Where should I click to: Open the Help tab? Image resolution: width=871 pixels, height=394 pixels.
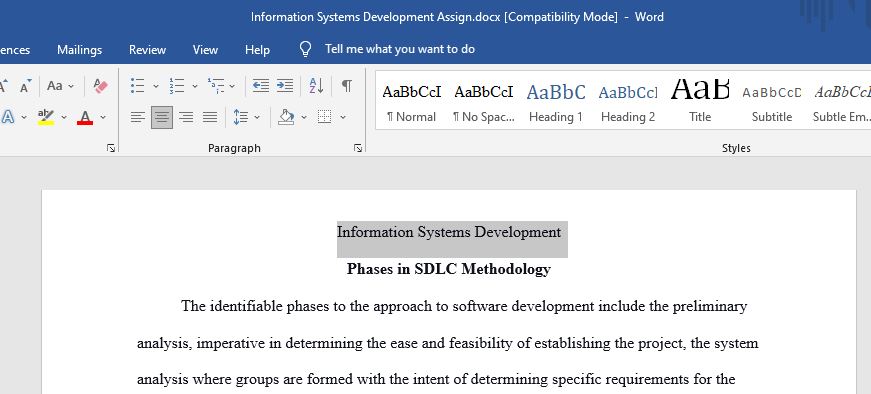point(257,50)
